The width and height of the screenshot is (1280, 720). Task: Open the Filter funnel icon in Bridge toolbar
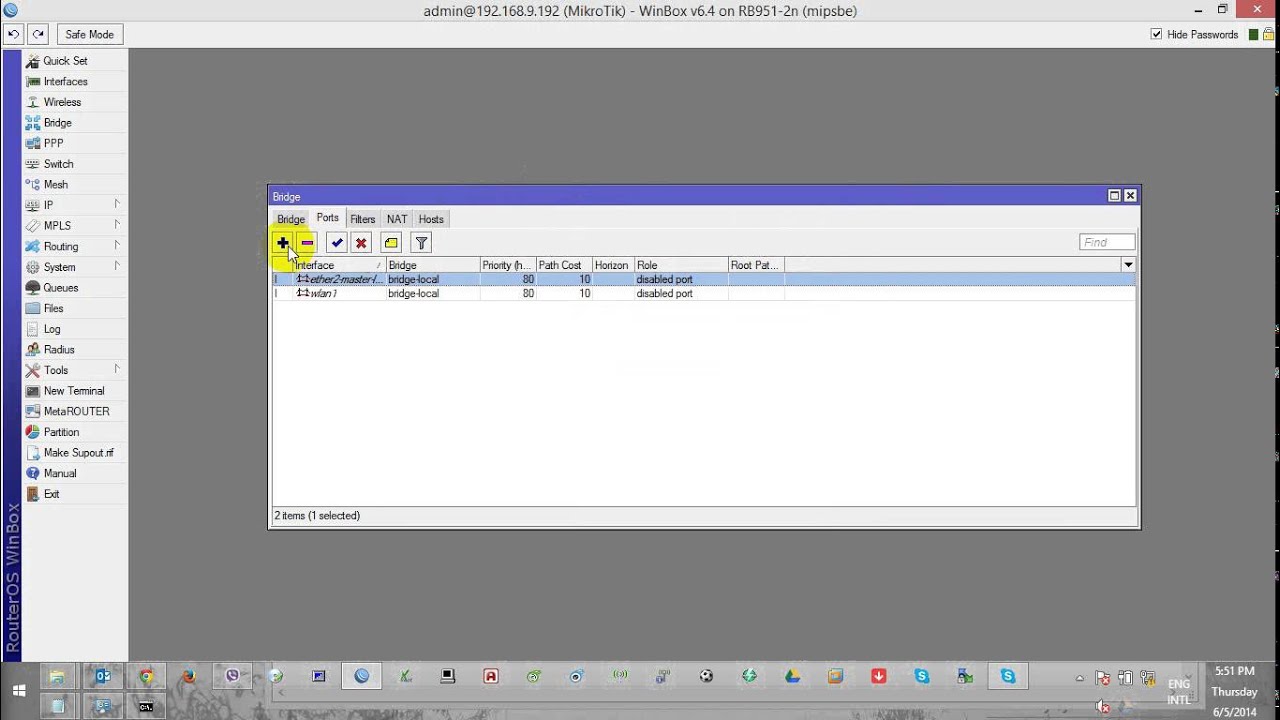tap(421, 243)
